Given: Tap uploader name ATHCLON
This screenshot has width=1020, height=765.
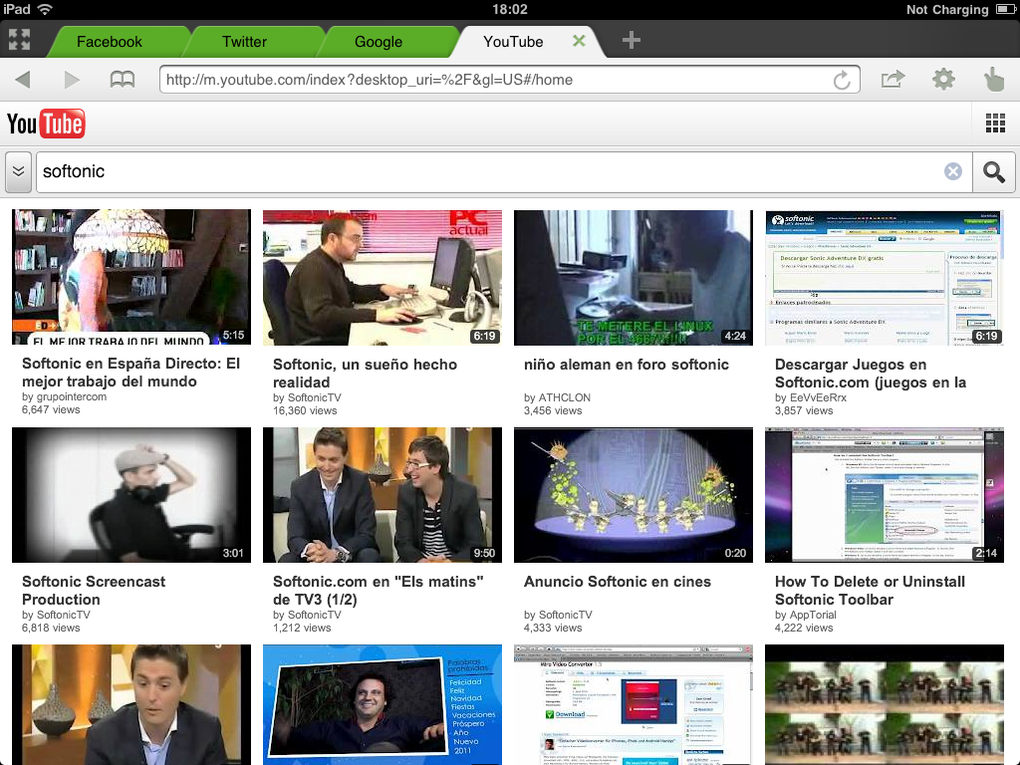Looking at the screenshot, I should [565, 397].
